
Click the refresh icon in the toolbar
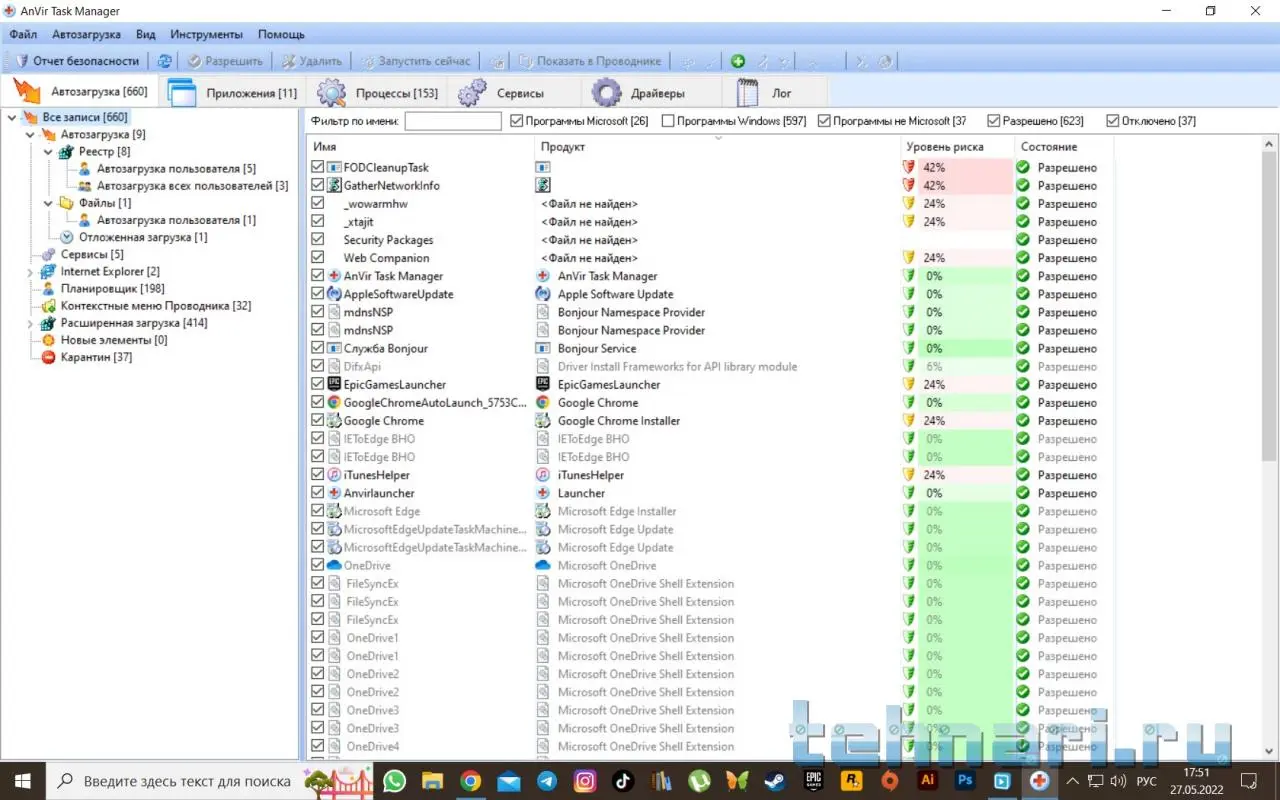coord(164,61)
